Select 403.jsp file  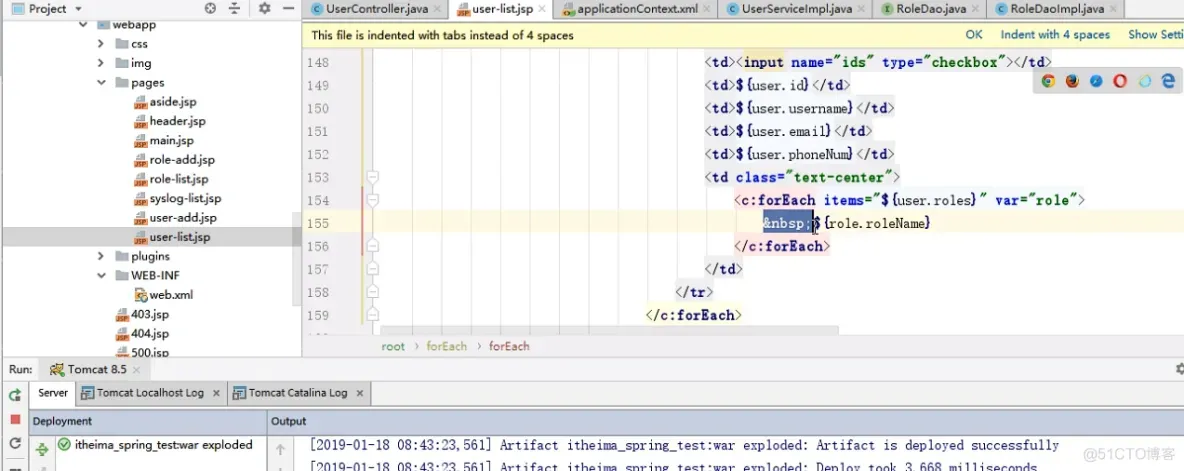tap(150, 314)
